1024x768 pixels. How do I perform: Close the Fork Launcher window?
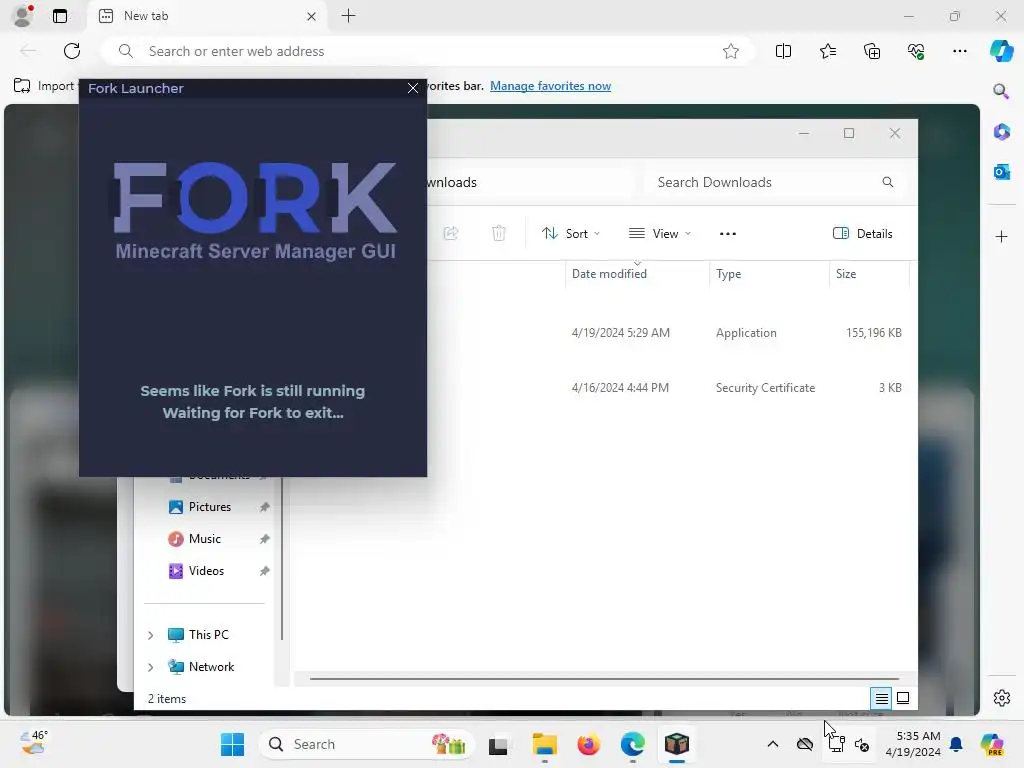point(413,88)
